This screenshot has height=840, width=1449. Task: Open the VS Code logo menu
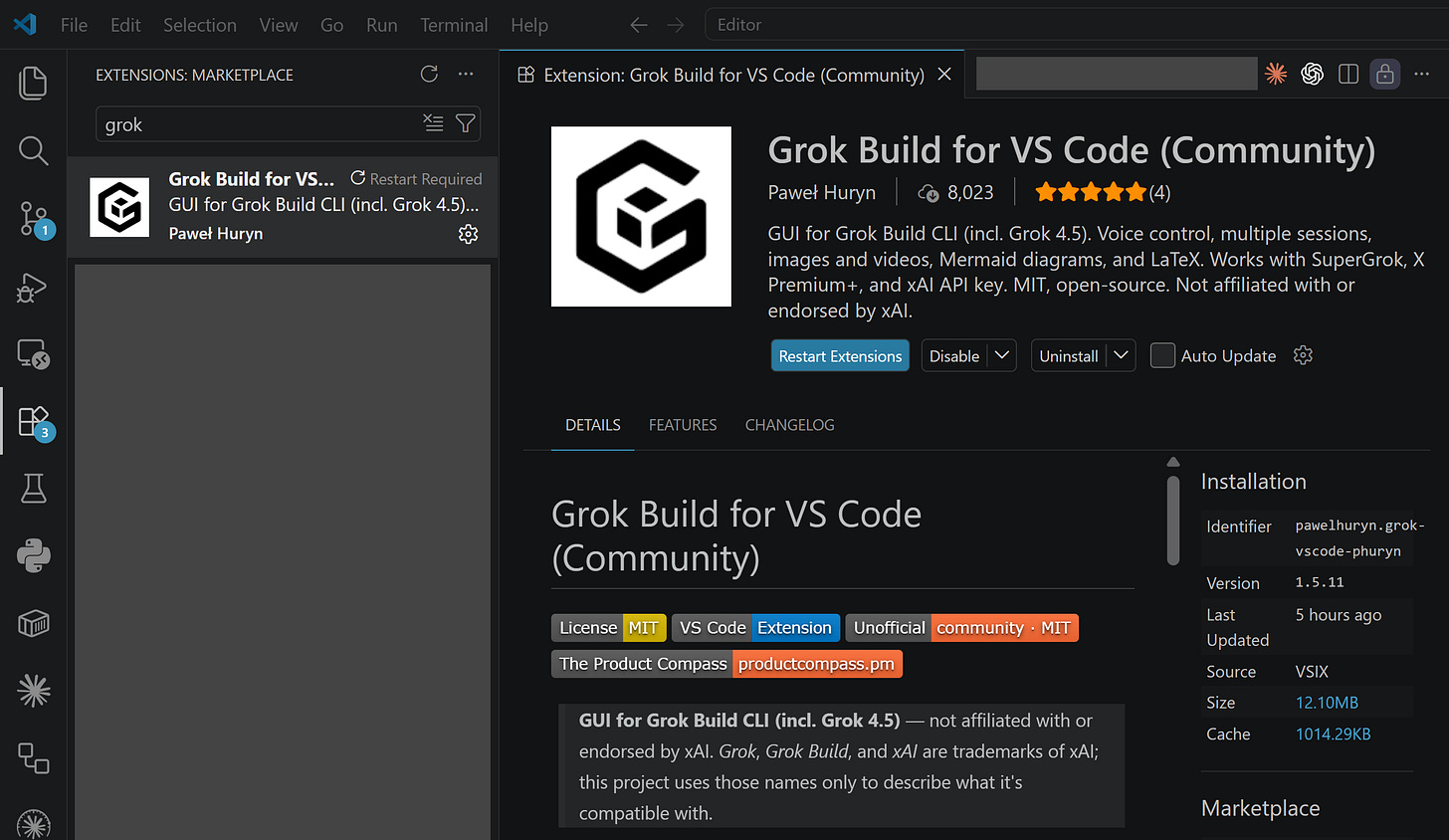click(25, 24)
